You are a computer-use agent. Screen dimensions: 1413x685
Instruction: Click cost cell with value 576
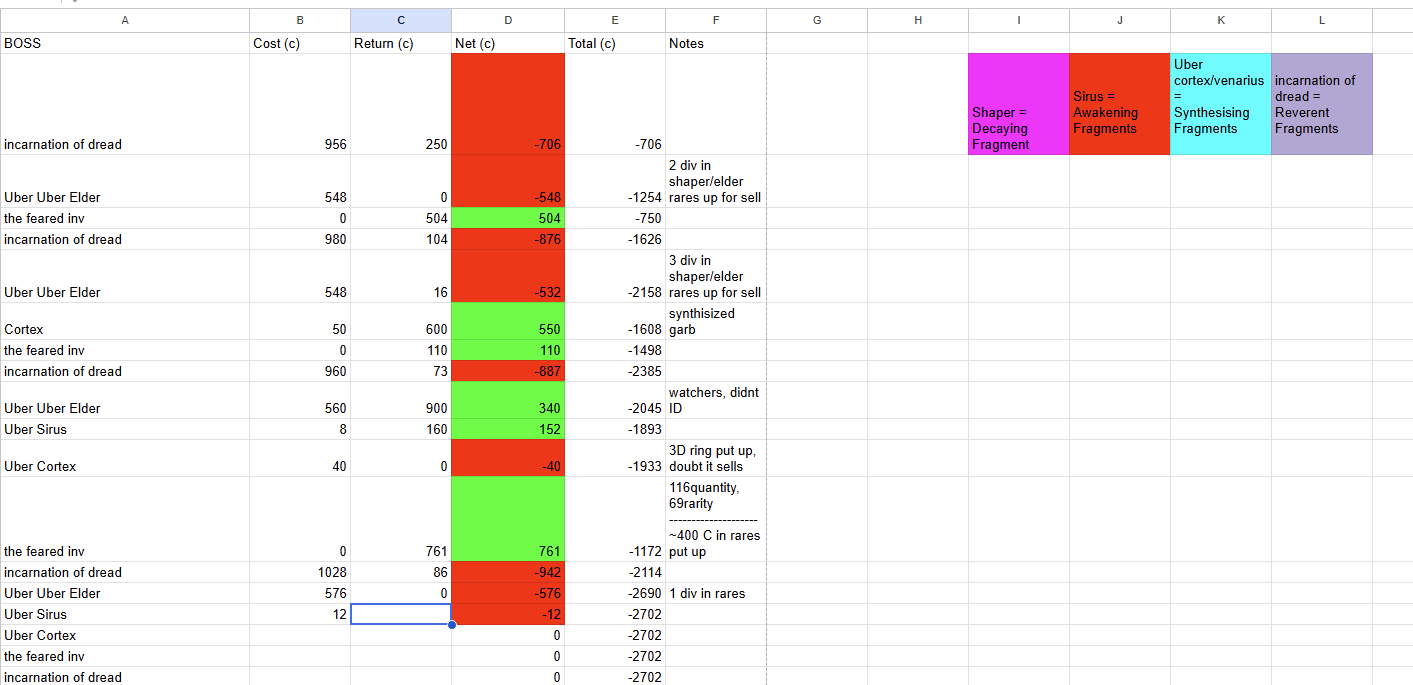pyautogui.click(x=300, y=593)
